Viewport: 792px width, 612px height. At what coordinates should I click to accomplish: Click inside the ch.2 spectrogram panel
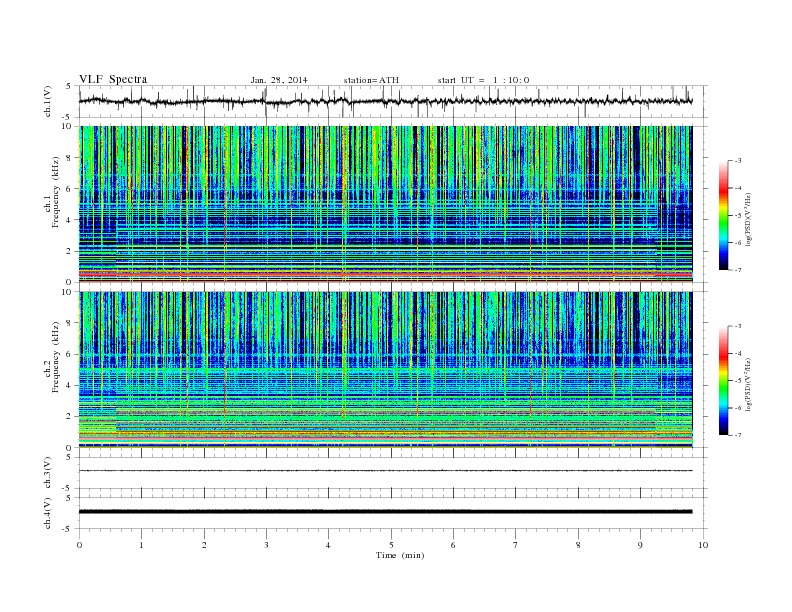pyautogui.click(x=385, y=370)
